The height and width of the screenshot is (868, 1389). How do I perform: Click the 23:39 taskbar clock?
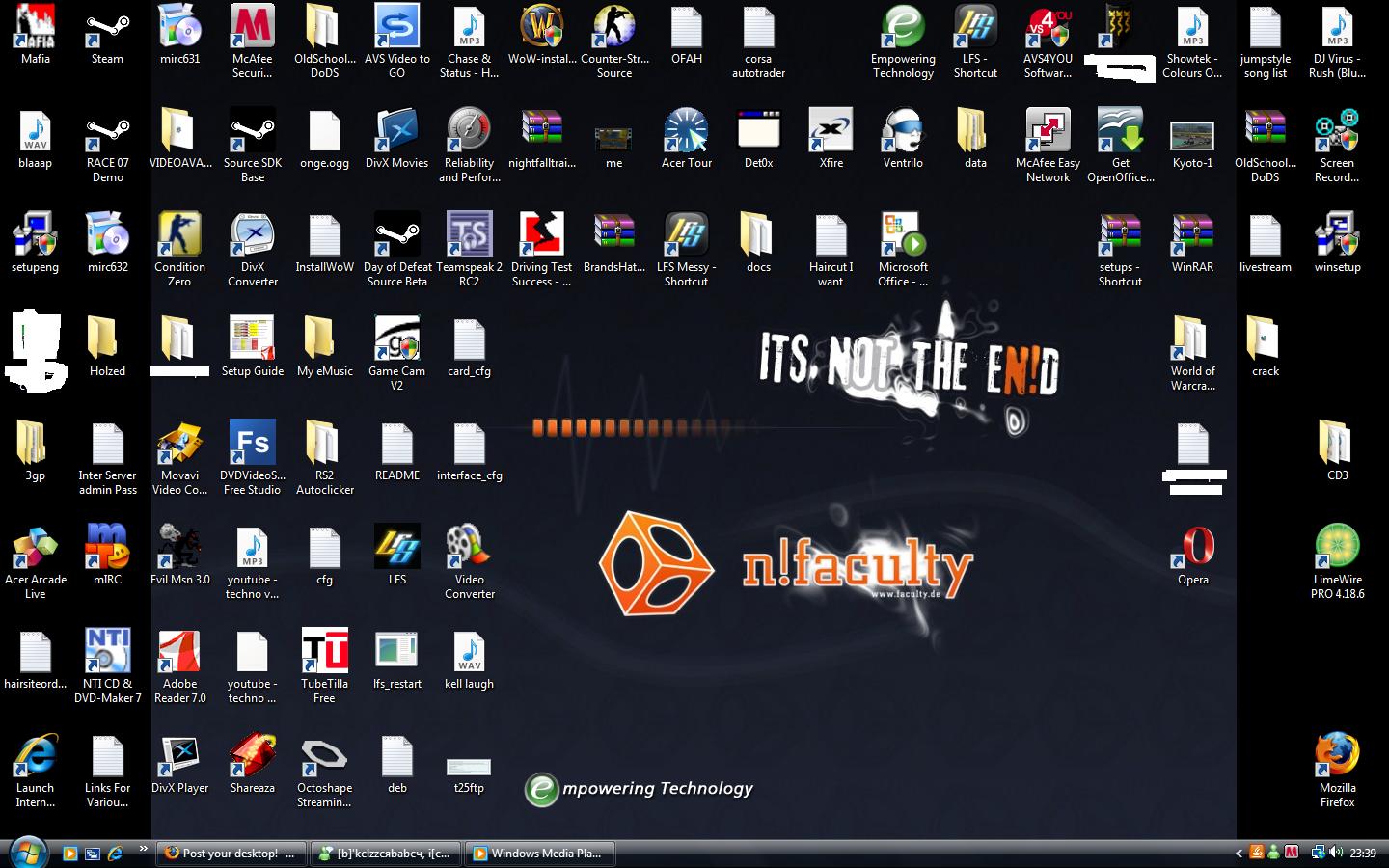click(1363, 854)
